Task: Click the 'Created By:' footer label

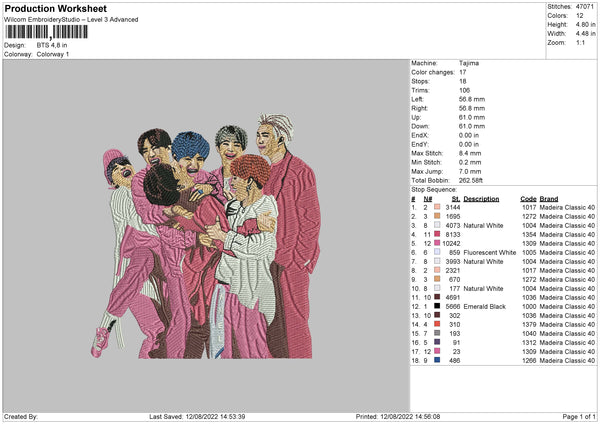Action: point(21,417)
